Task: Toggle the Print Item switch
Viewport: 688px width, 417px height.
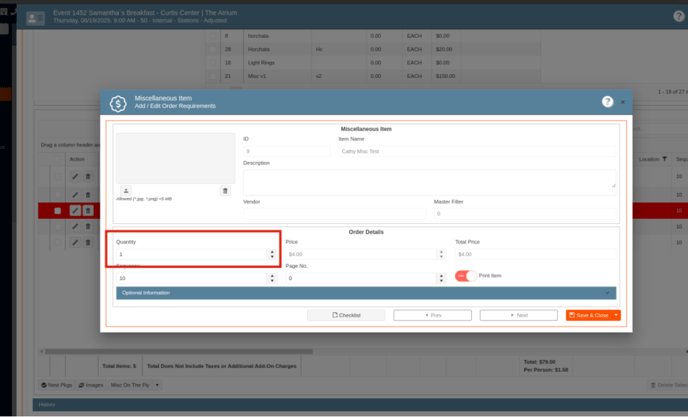Action: coord(465,276)
